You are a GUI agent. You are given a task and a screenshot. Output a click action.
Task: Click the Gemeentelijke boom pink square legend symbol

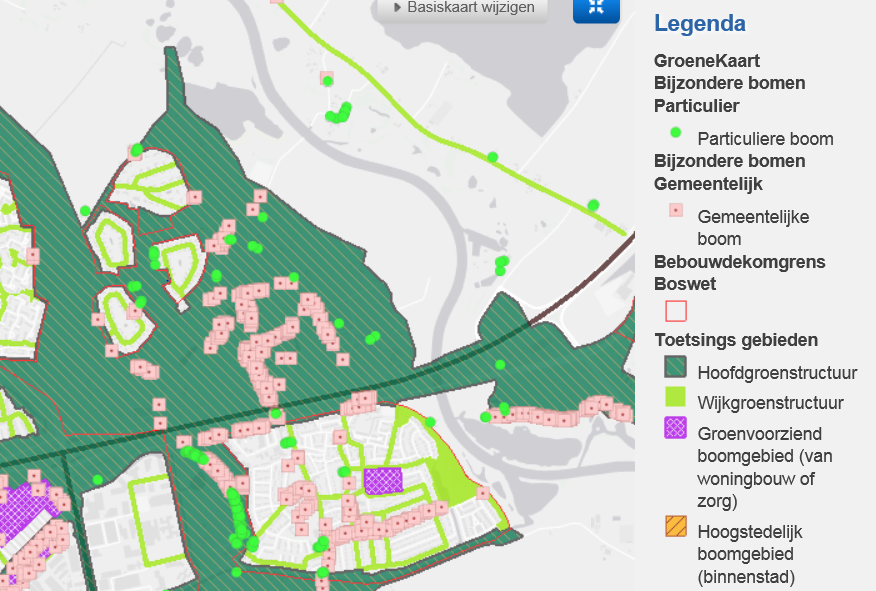coord(676,211)
